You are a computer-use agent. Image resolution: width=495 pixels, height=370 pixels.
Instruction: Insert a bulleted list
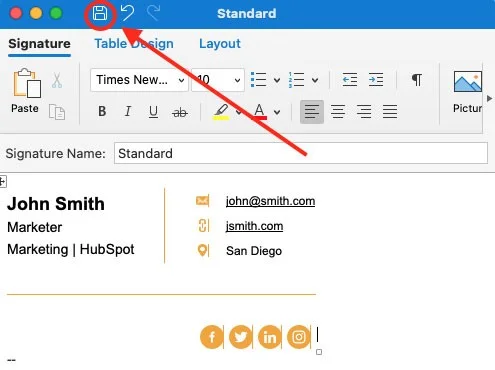click(x=258, y=80)
